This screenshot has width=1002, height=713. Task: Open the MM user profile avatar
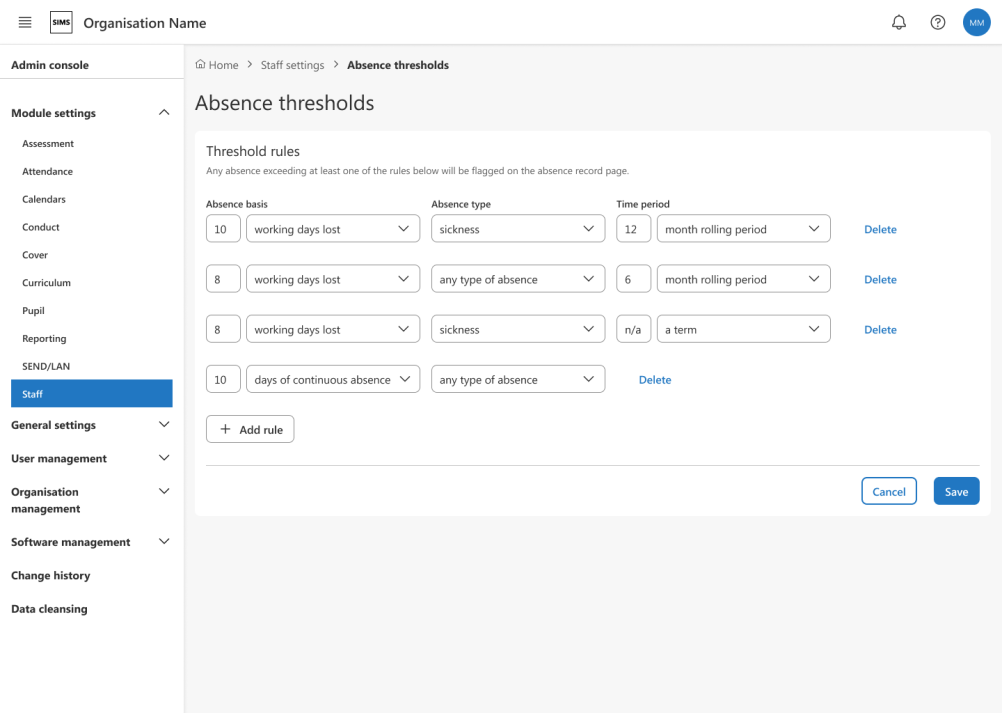(x=976, y=22)
